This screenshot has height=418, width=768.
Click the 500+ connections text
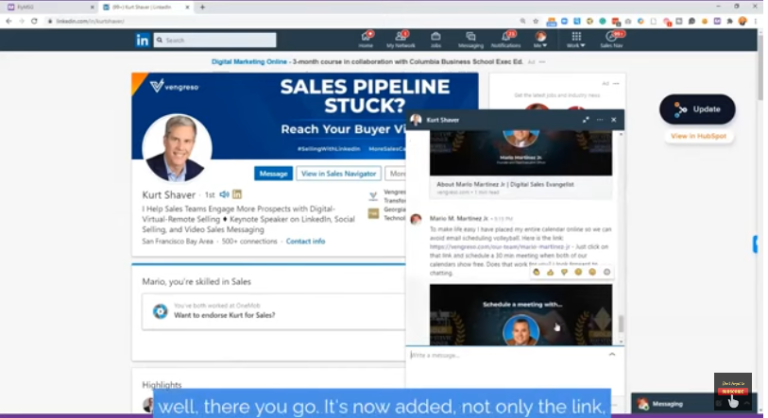249,241
